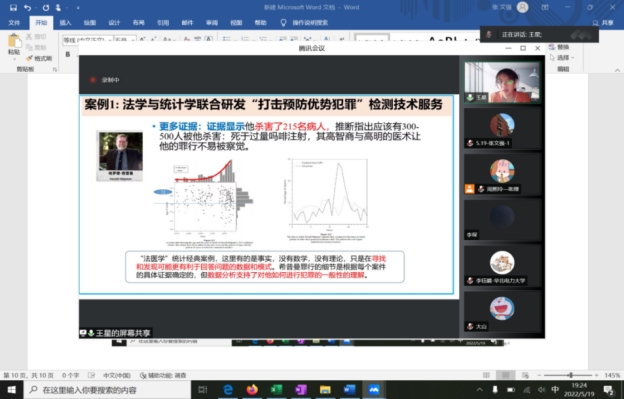Launch Firefox from the taskbar

point(252,389)
